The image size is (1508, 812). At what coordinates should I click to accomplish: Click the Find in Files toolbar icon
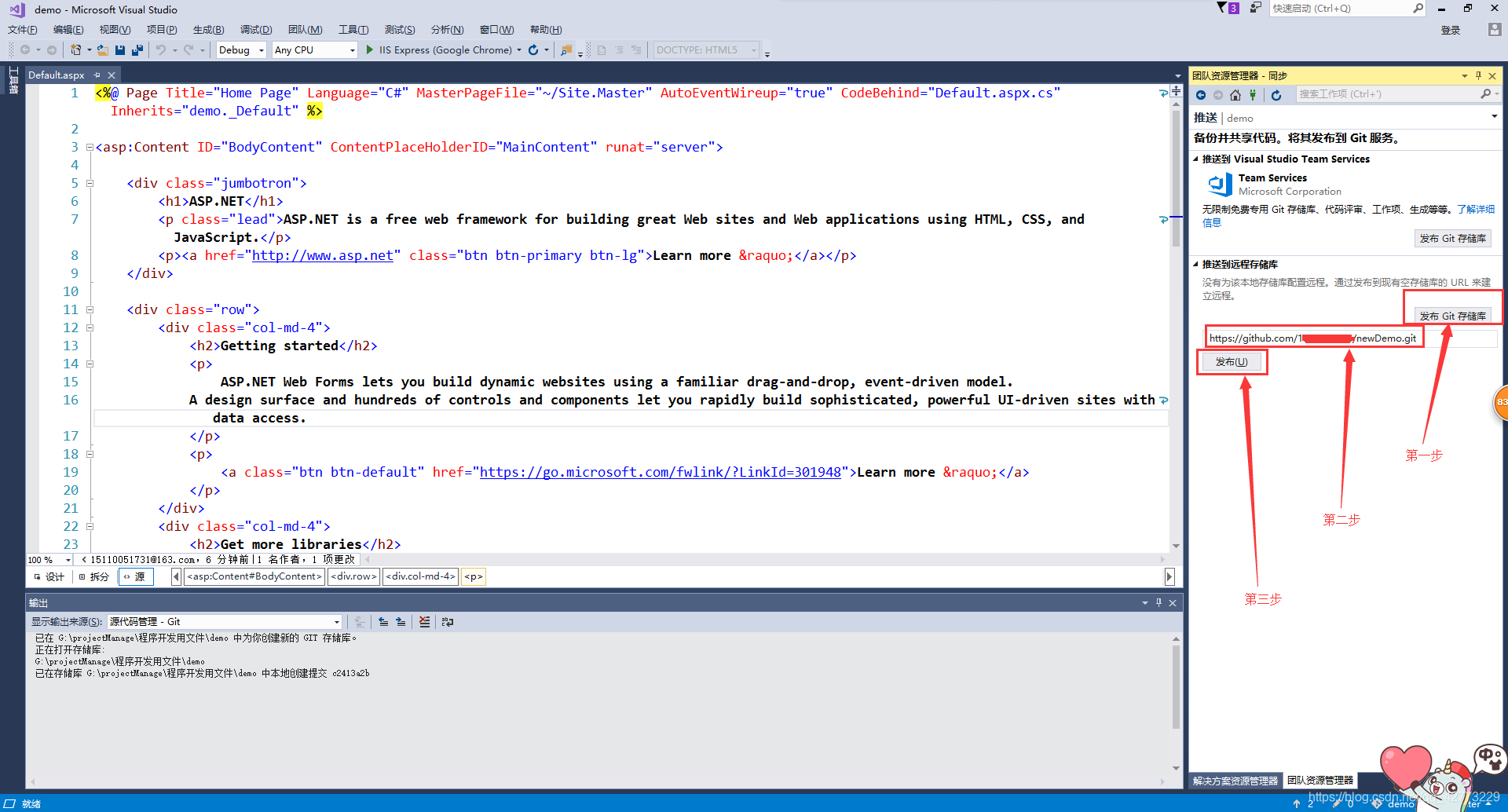pos(565,49)
